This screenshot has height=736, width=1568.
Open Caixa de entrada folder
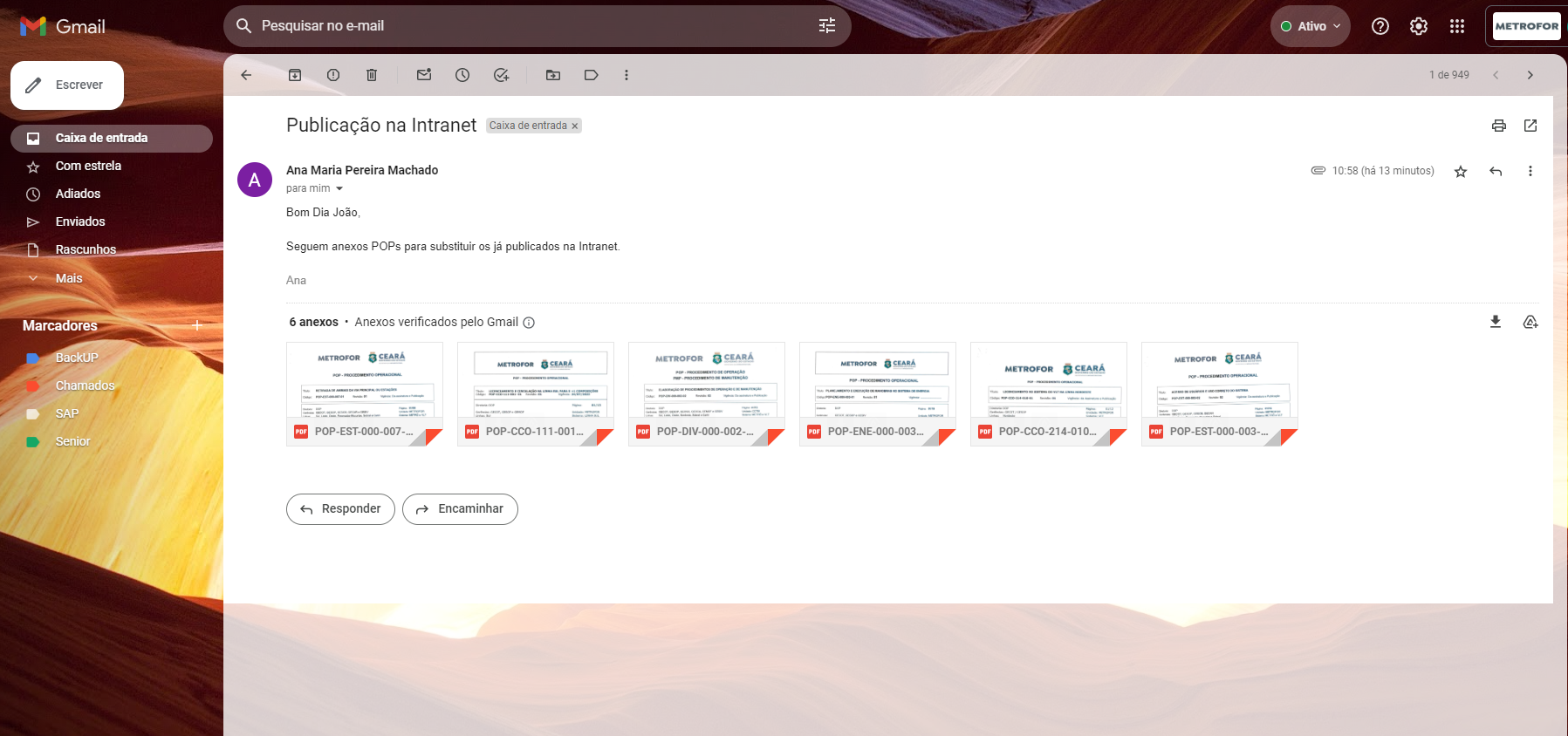click(112, 139)
